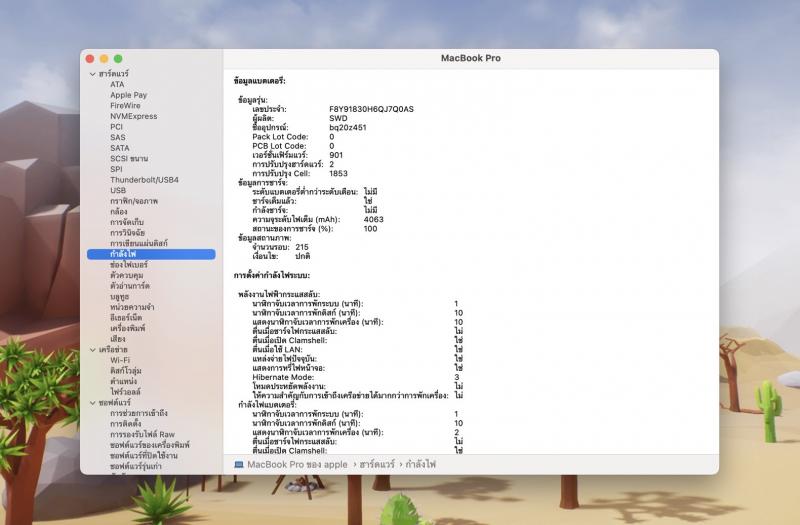The height and width of the screenshot is (525, 800).
Task: Open เครื่องพิมพ์ (Printers) entry
Action: click(128, 328)
